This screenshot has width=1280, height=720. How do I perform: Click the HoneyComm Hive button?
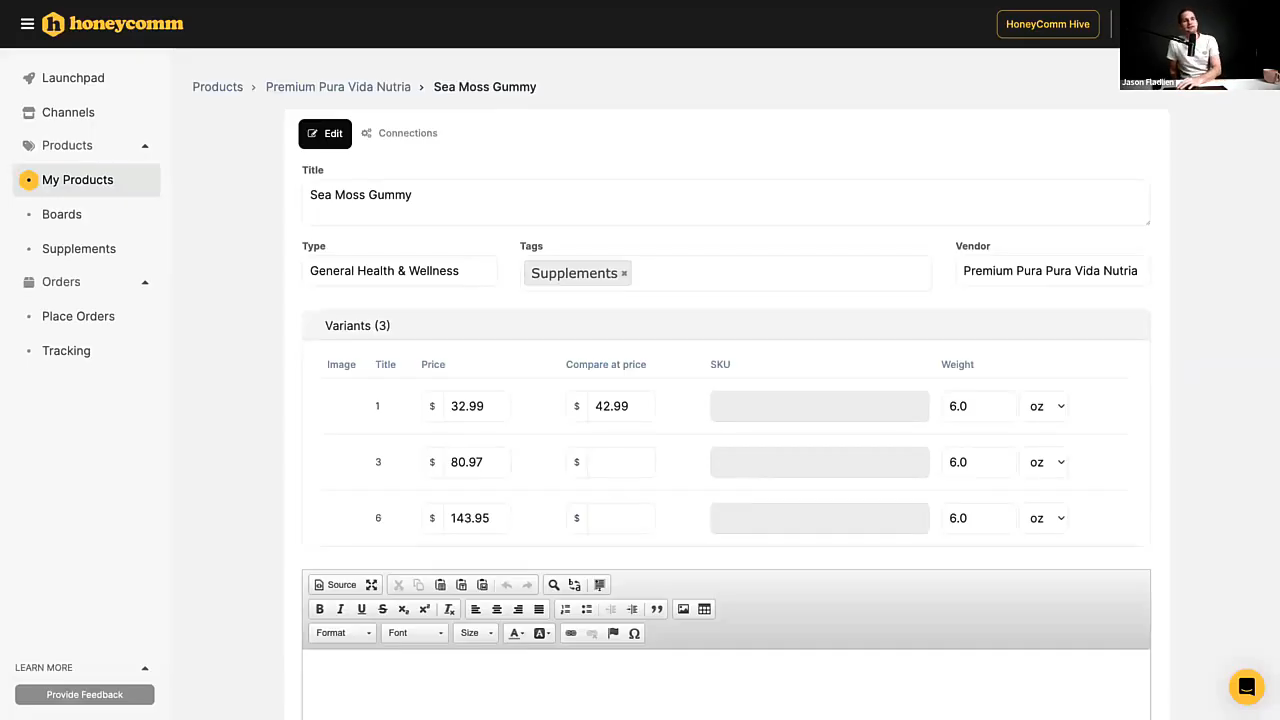[x=1048, y=24]
